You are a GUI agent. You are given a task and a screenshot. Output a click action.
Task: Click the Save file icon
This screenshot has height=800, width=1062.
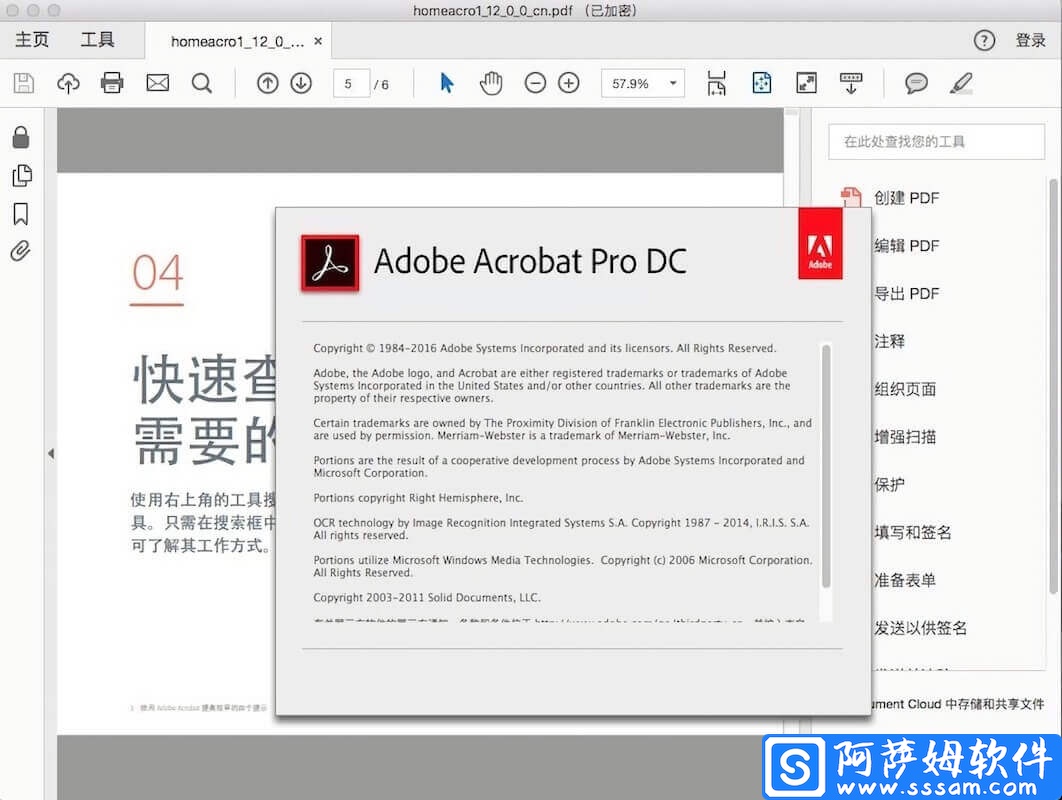(x=24, y=83)
